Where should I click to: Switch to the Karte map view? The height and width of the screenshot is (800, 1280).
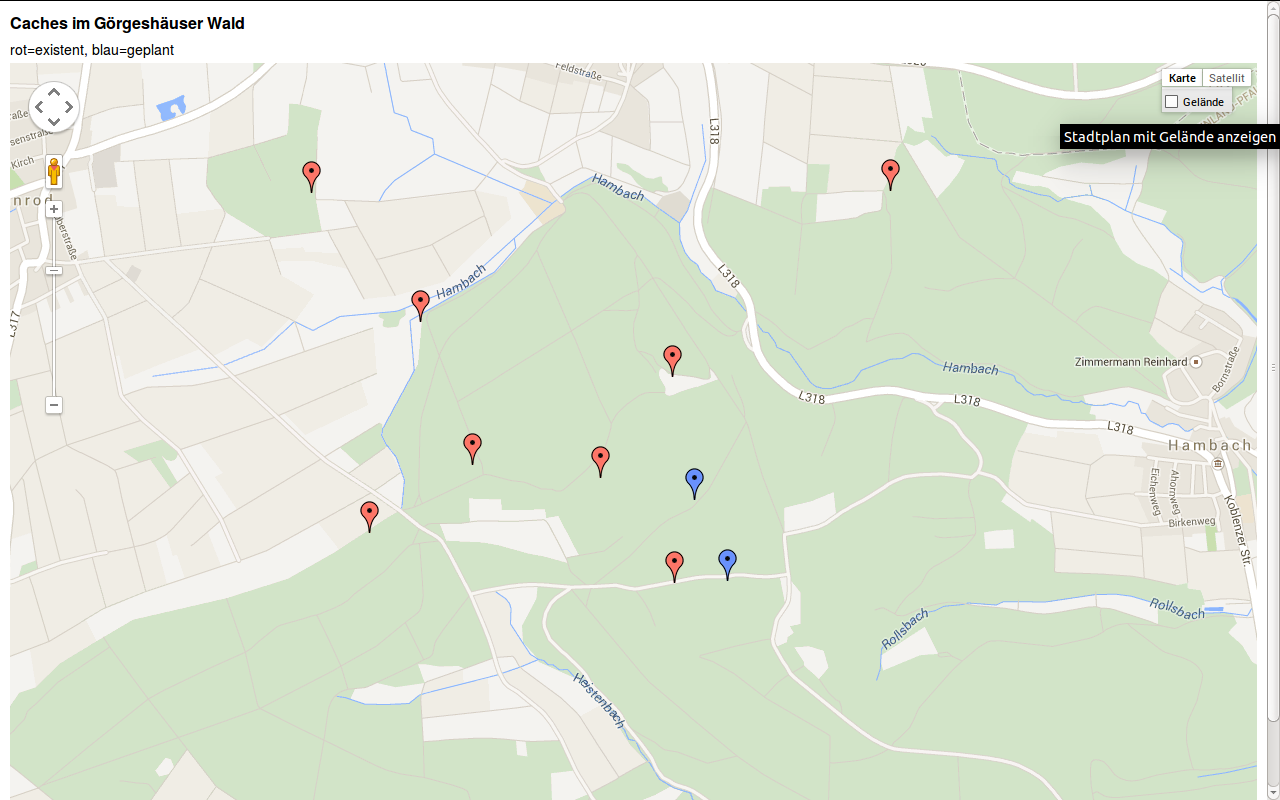point(1182,78)
